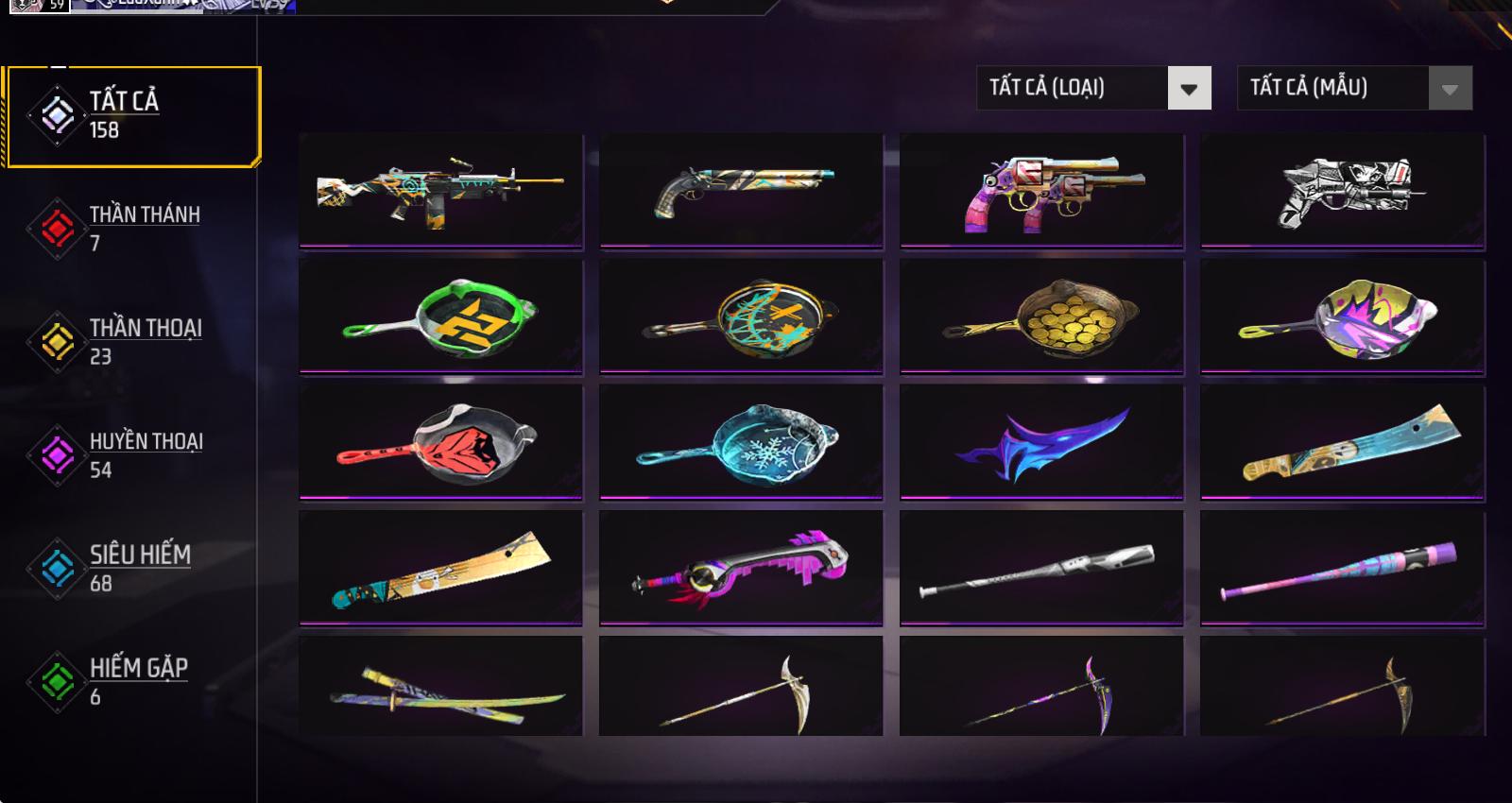
Task: Pick the red emblem frying pan skin
Action: point(440,442)
